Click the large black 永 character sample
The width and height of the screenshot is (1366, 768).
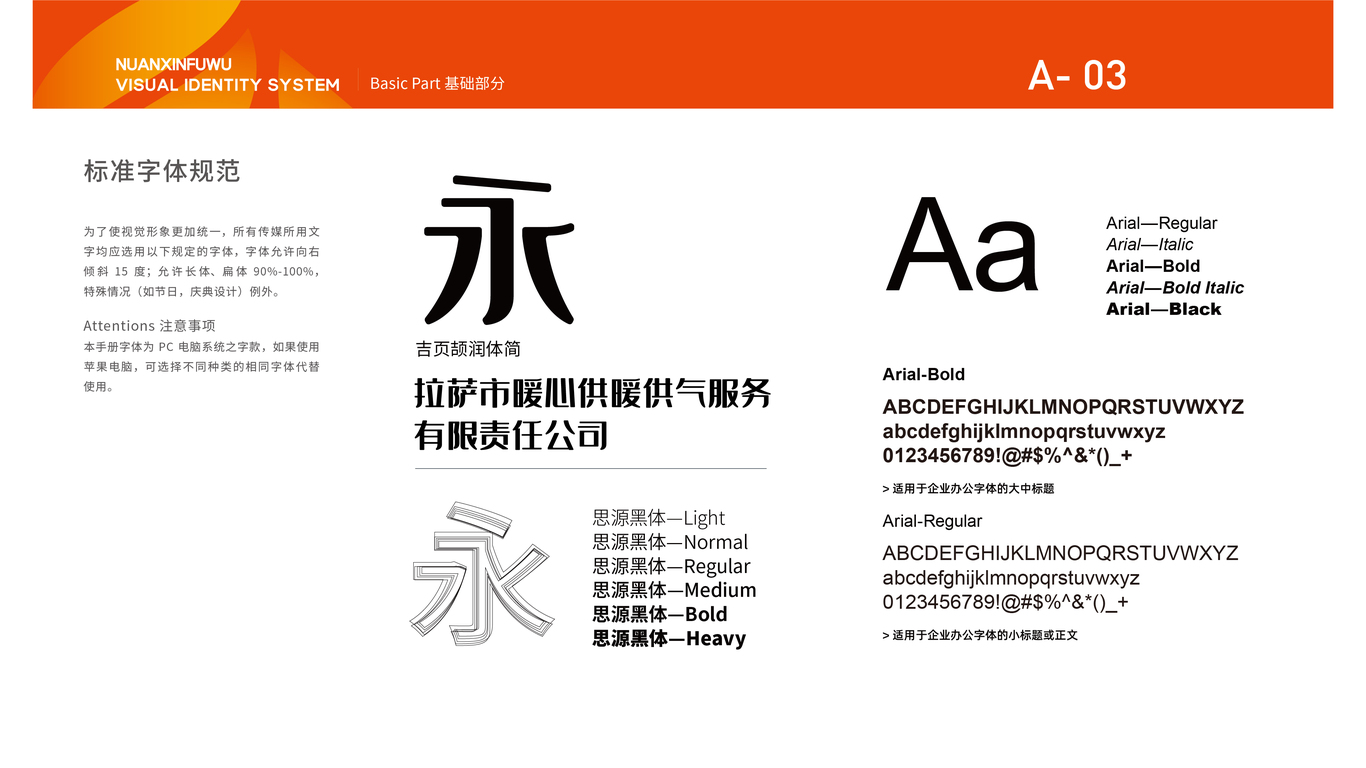tap(500, 250)
